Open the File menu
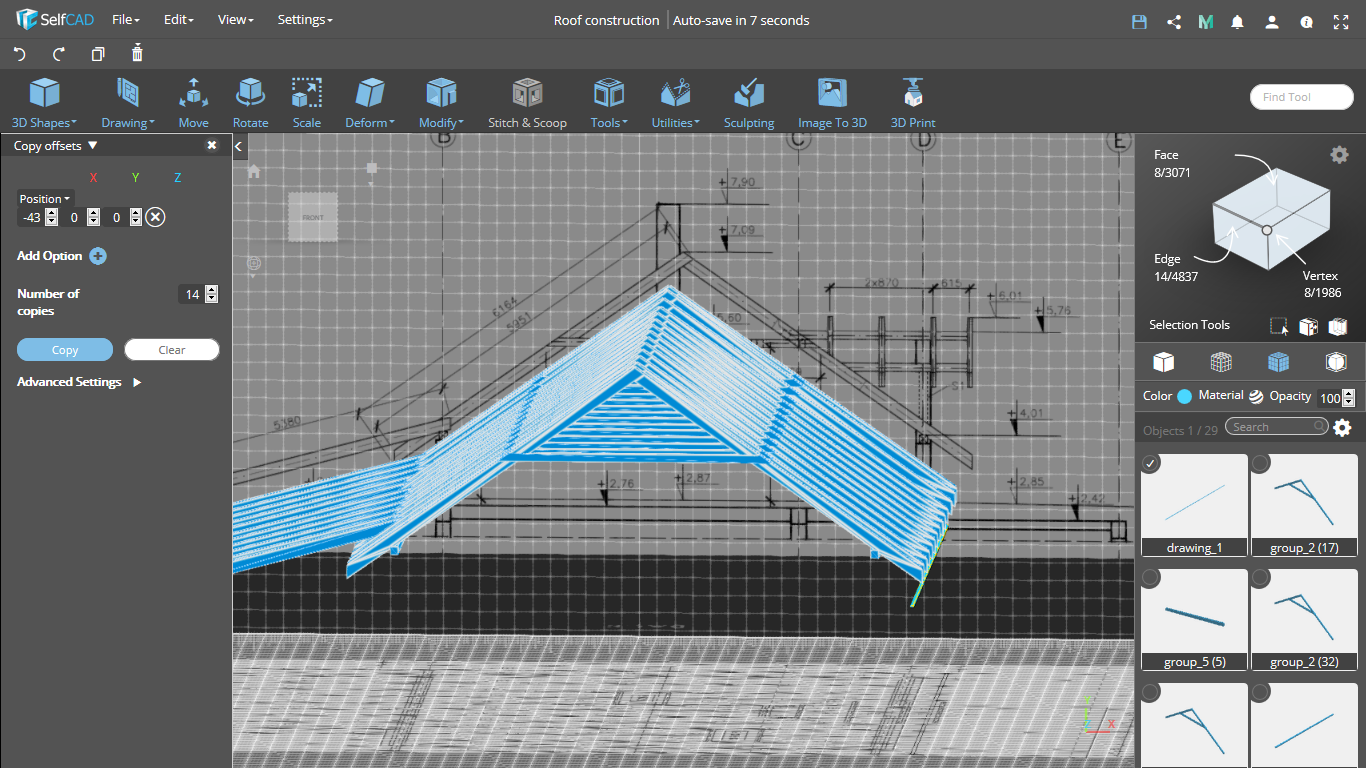Image resolution: width=1366 pixels, height=768 pixels. click(125, 20)
